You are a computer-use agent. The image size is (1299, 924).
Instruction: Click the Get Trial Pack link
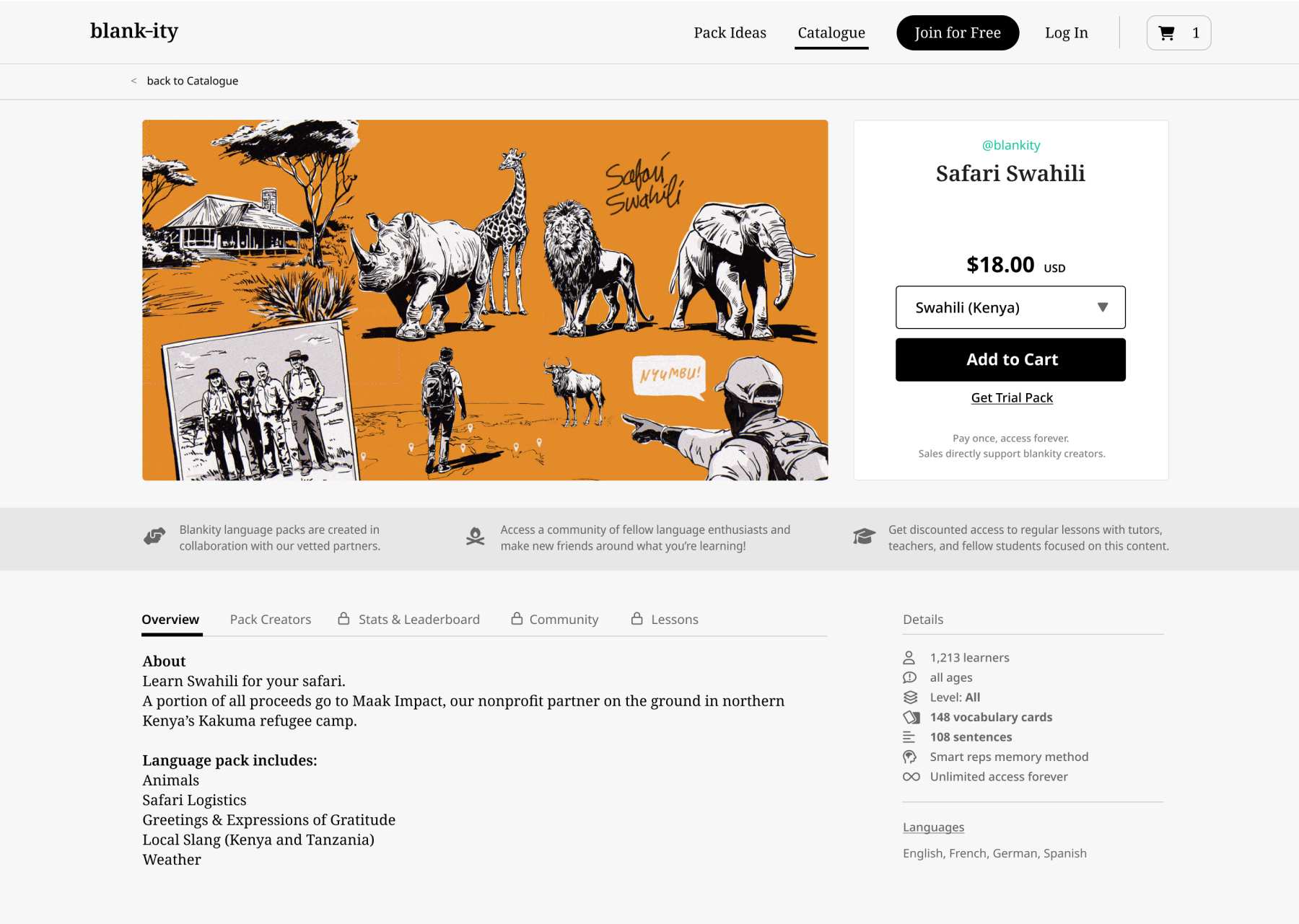tap(1012, 398)
